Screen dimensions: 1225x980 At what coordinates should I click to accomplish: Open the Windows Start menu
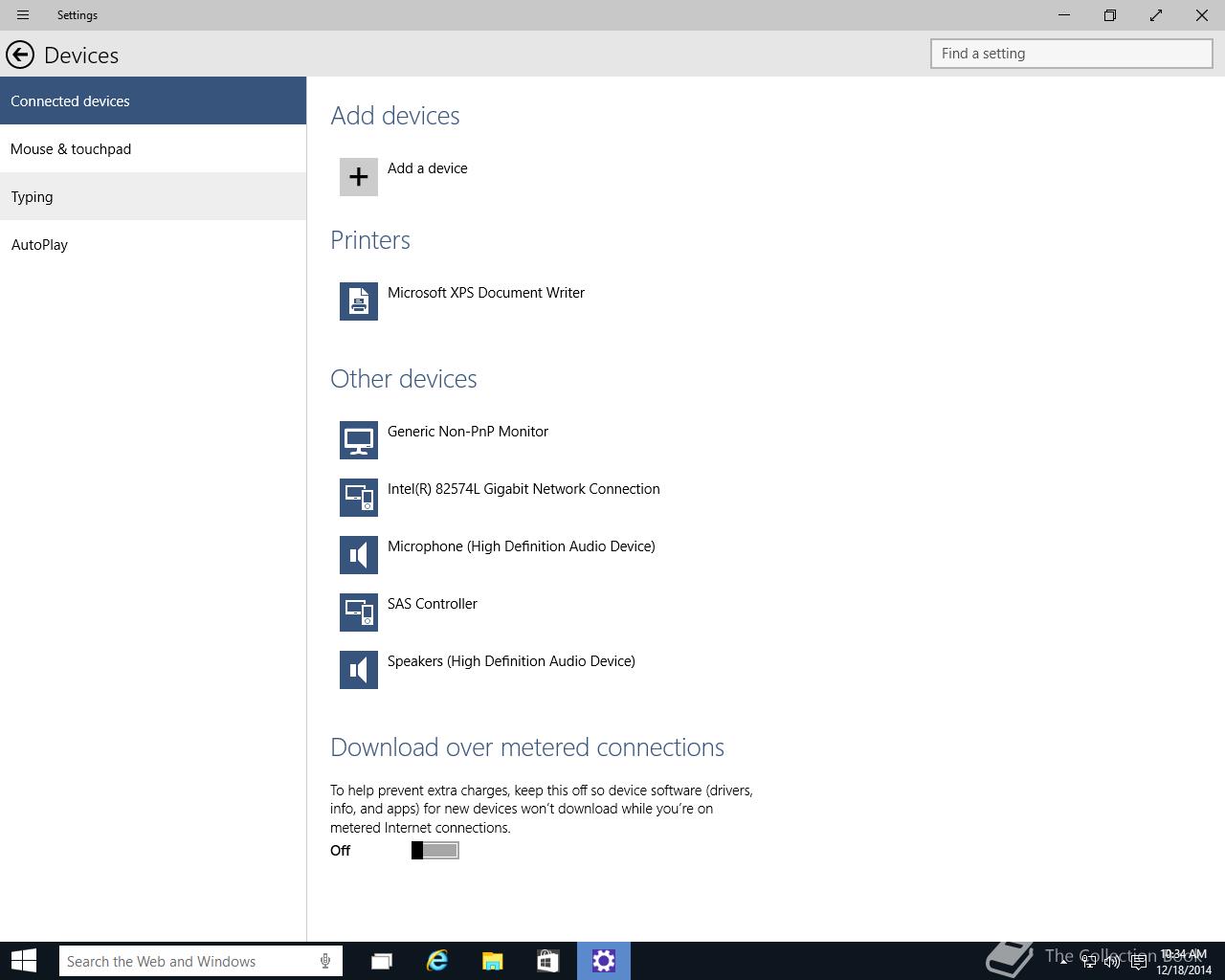tap(23, 961)
